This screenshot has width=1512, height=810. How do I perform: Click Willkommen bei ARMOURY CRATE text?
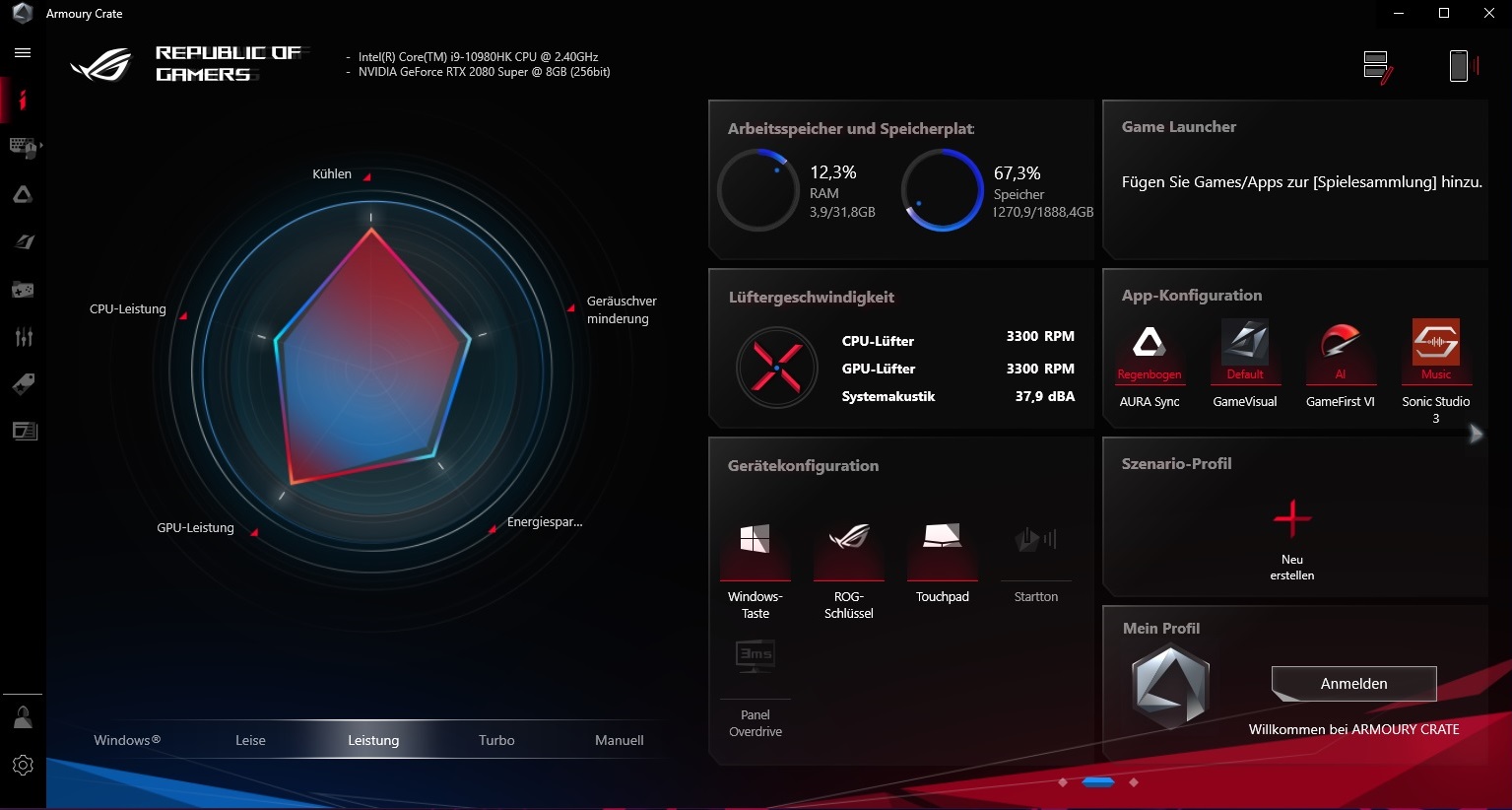pyautogui.click(x=1354, y=729)
